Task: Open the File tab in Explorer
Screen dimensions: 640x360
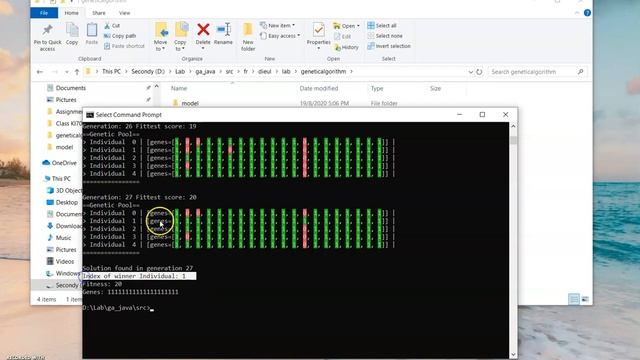Action: pyautogui.click(x=44, y=13)
